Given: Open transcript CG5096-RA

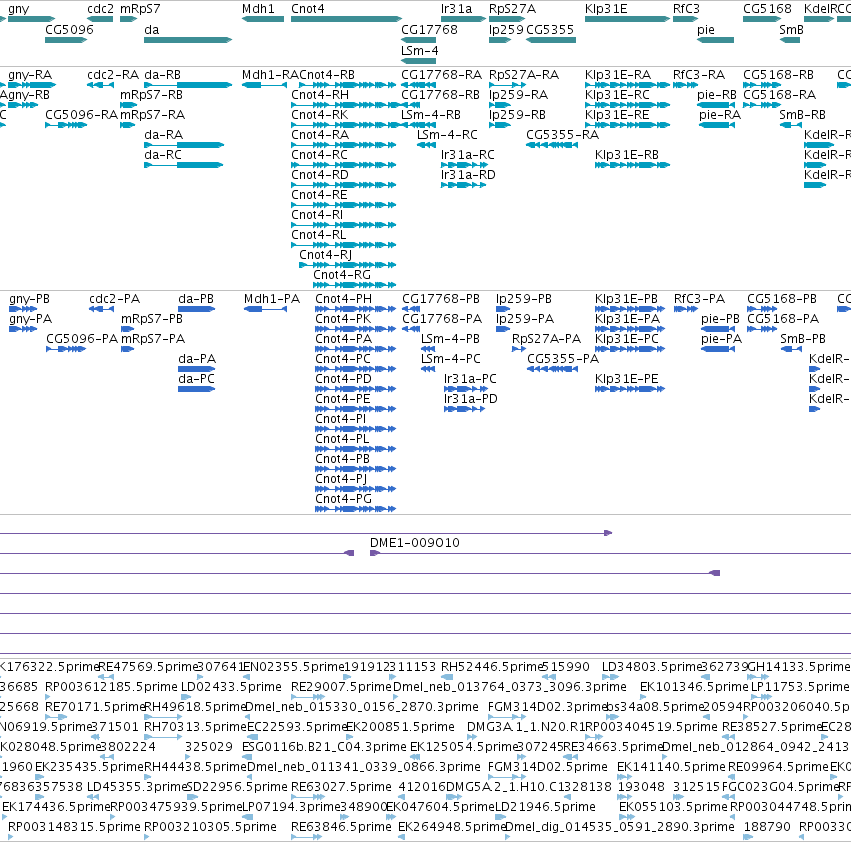Looking at the screenshot, I should [81, 115].
